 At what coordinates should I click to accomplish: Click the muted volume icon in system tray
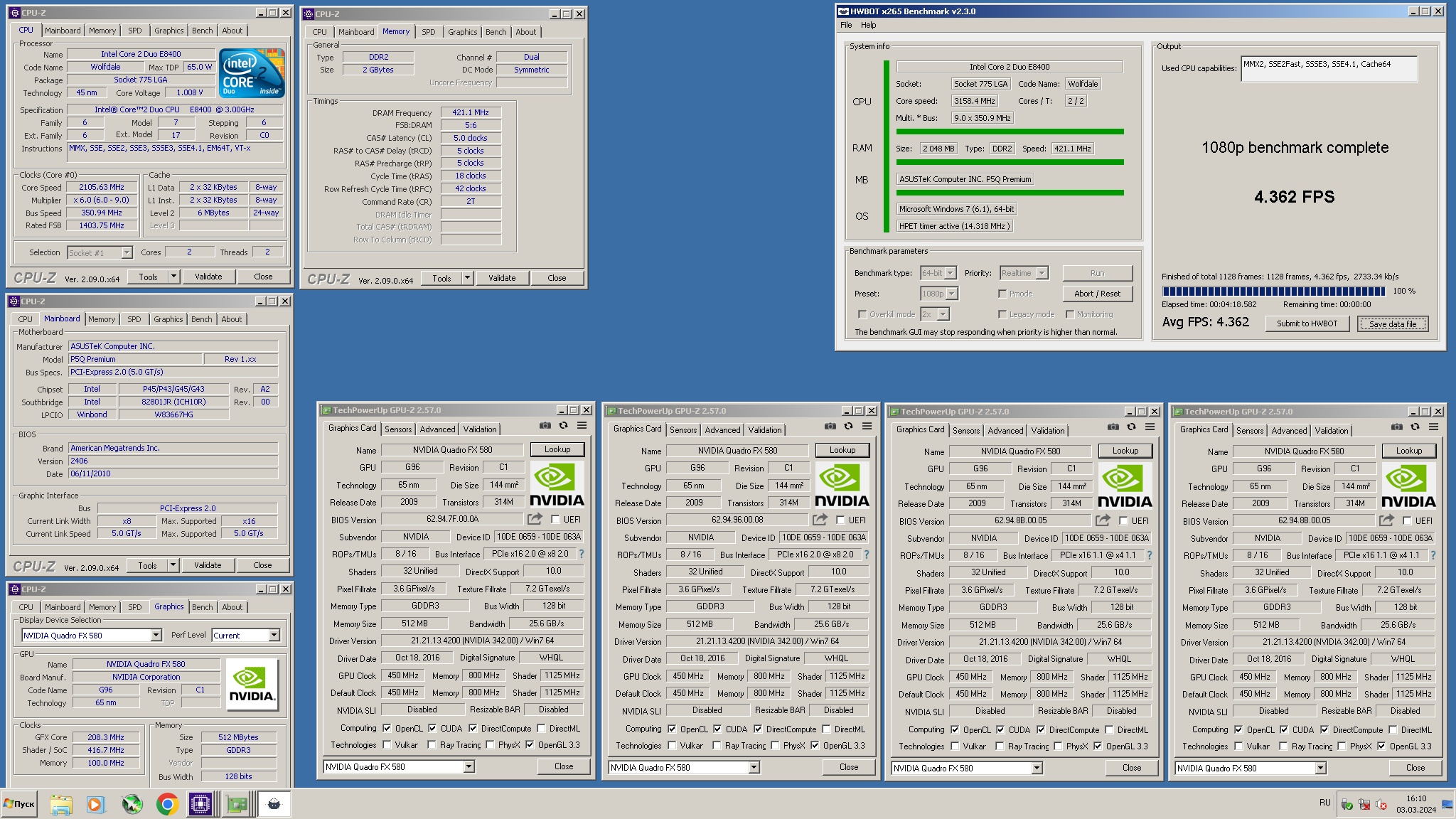(x=1381, y=804)
